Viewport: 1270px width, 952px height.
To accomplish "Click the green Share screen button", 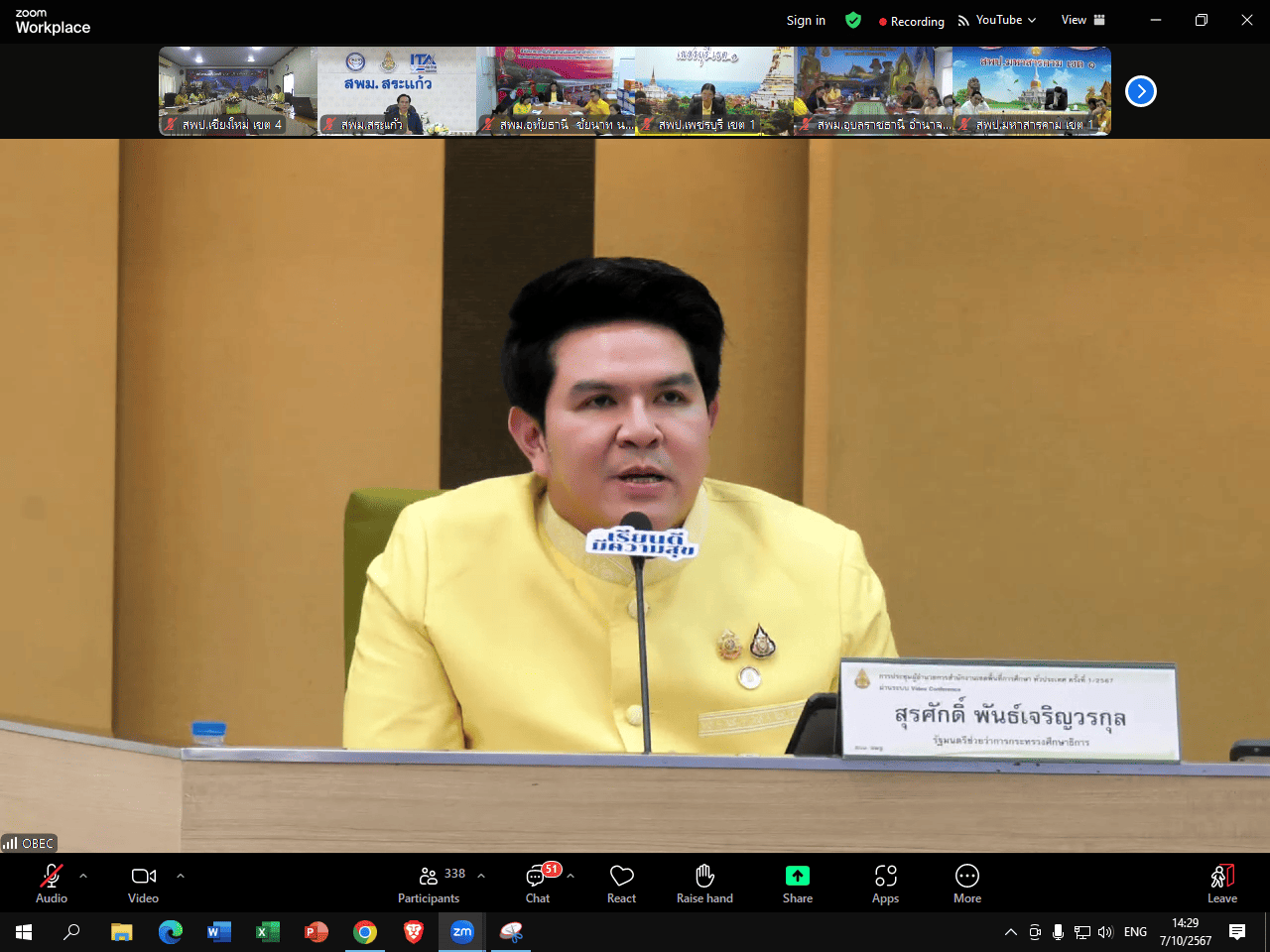I will click(x=798, y=884).
